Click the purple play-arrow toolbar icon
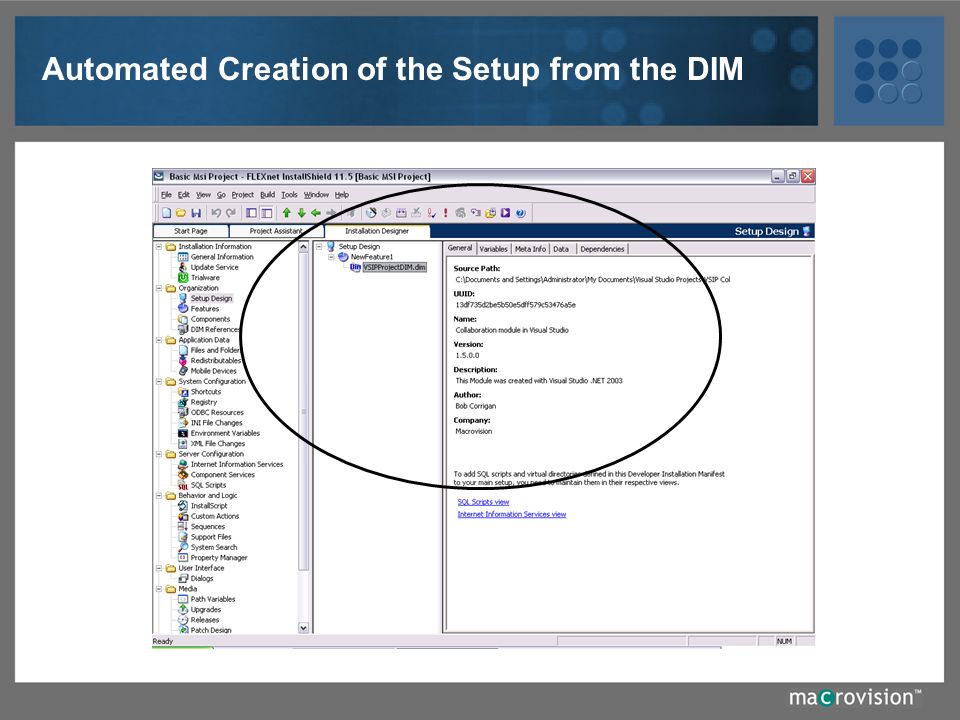 pyautogui.click(x=506, y=213)
